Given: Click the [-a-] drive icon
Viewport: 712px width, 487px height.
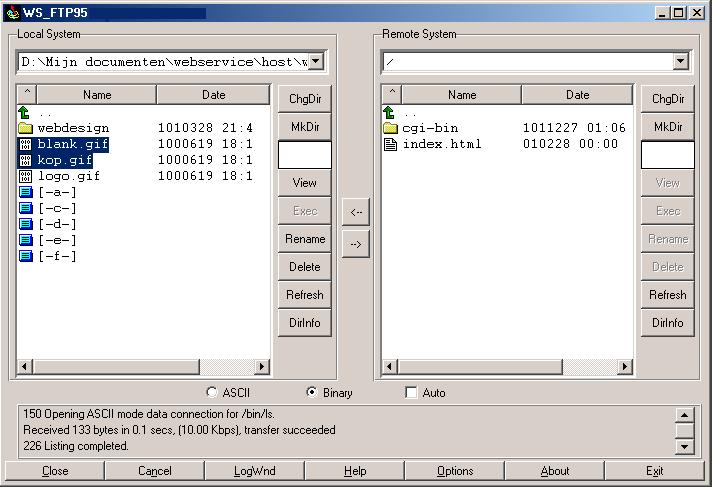Looking at the screenshot, I should coord(25,192).
